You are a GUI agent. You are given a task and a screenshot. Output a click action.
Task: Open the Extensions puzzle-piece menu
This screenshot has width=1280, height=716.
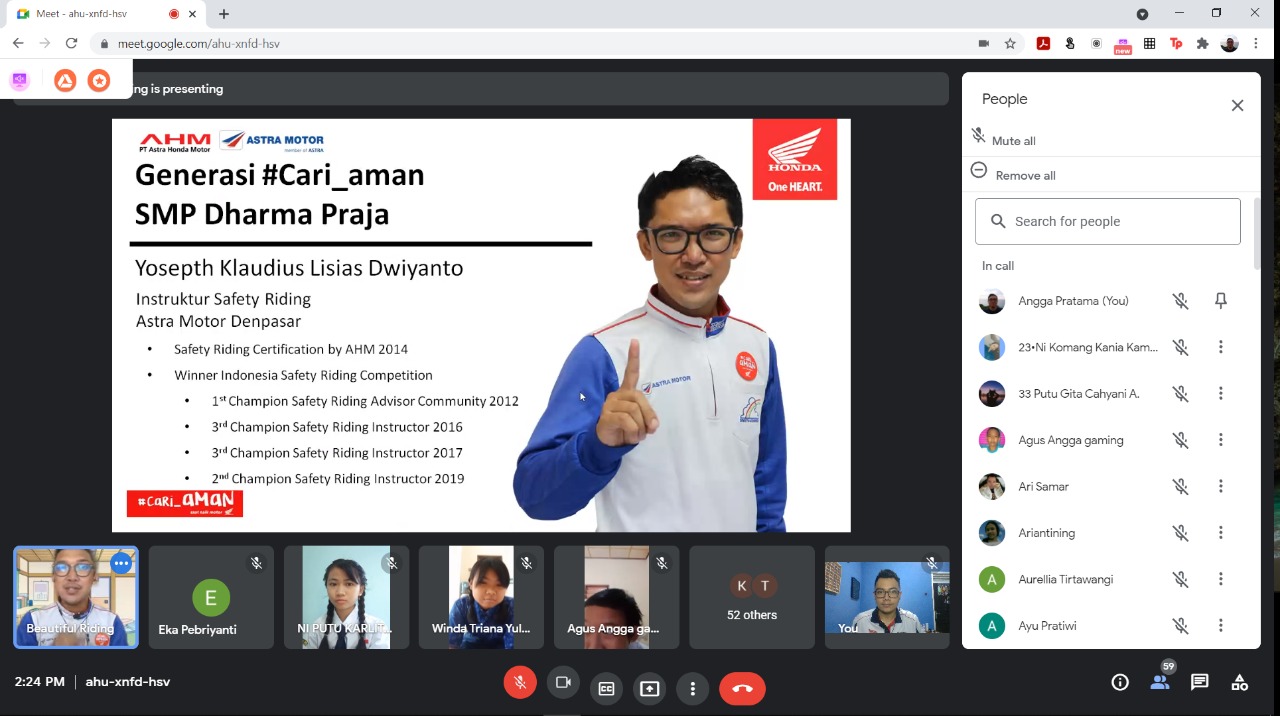[1203, 43]
